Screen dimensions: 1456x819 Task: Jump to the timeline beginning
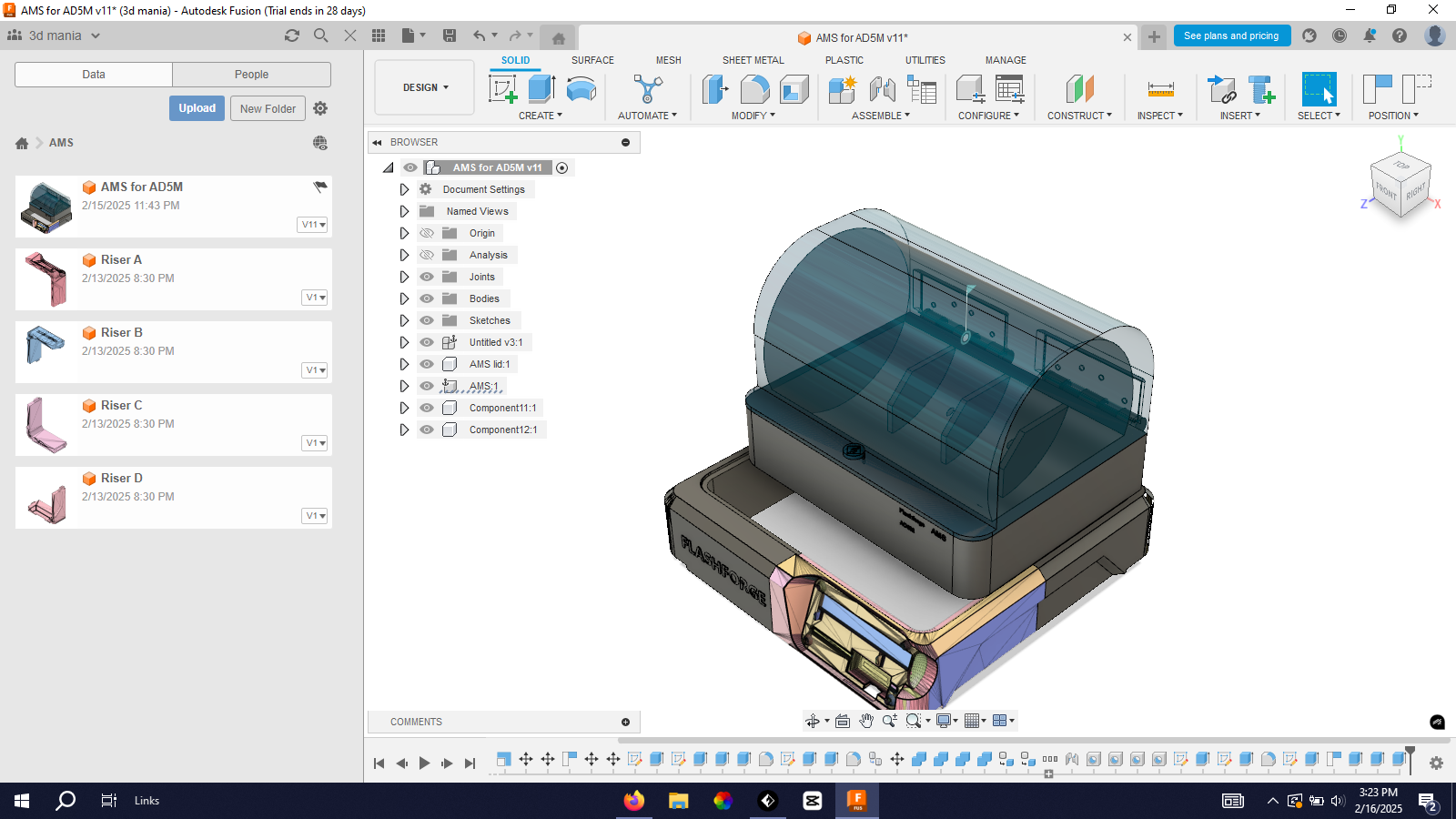tap(379, 763)
